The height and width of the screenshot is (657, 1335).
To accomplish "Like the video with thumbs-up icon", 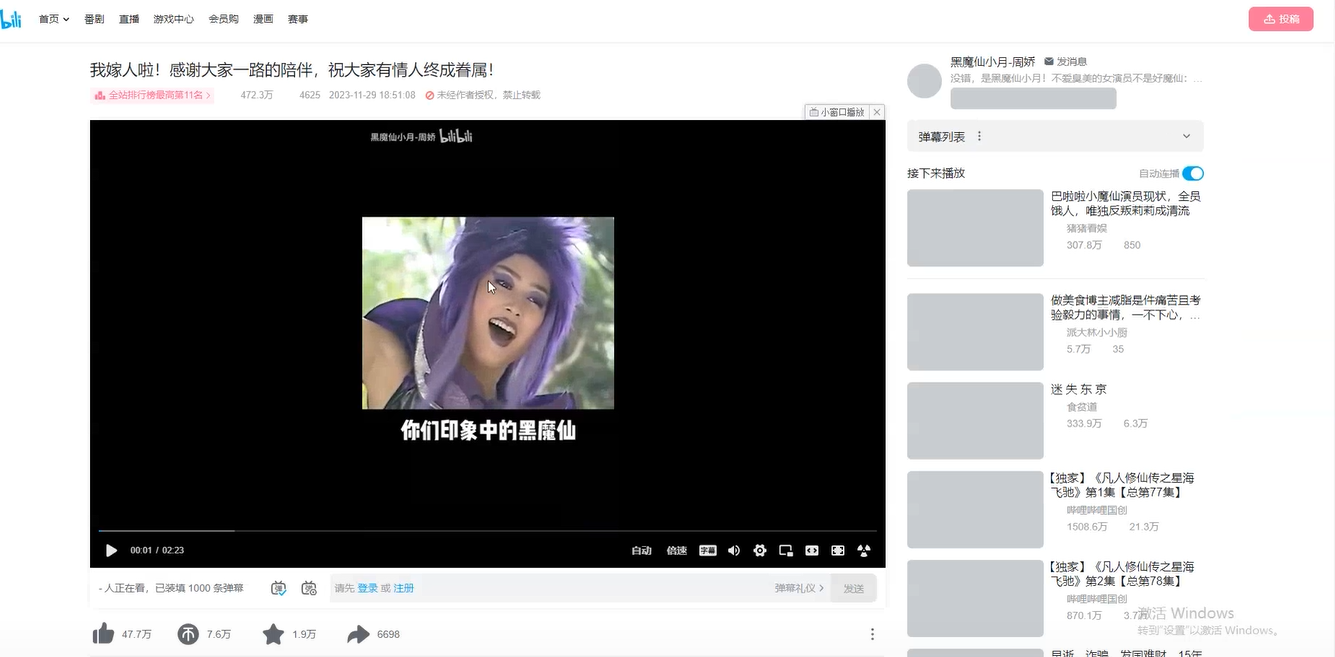I will [x=103, y=634].
